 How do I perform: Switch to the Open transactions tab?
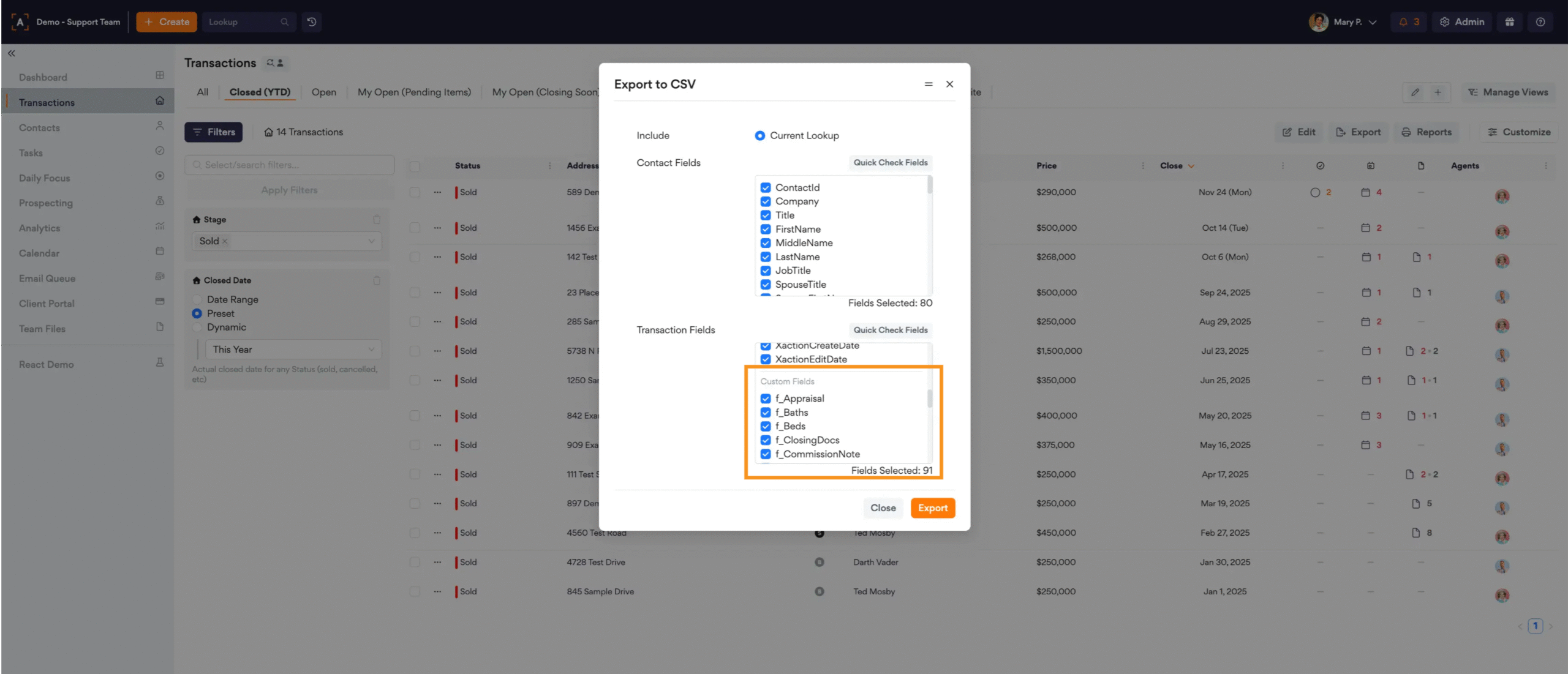pyautogui.click(x=323, y=92)
